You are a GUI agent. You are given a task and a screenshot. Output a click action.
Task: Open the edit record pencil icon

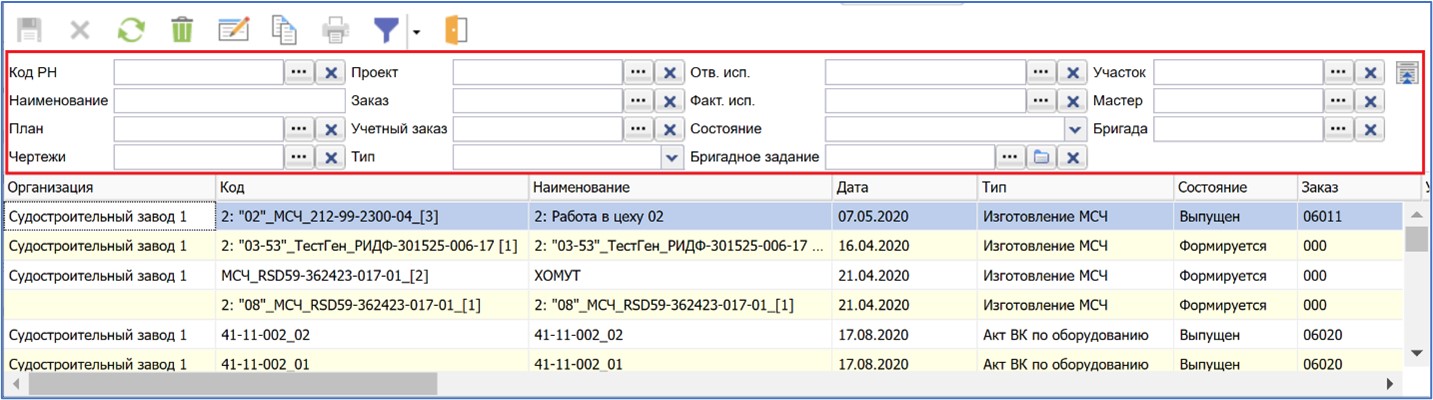[233, 30]
